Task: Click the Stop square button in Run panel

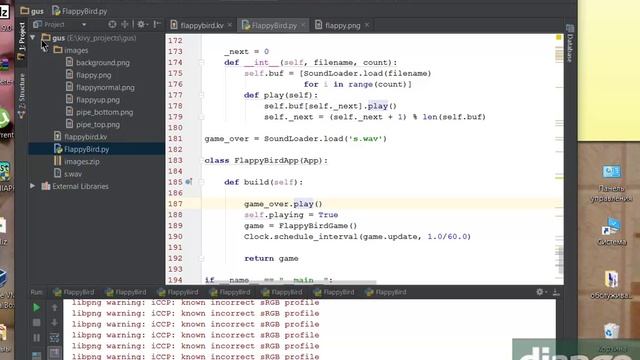Action: coord(36,322)
